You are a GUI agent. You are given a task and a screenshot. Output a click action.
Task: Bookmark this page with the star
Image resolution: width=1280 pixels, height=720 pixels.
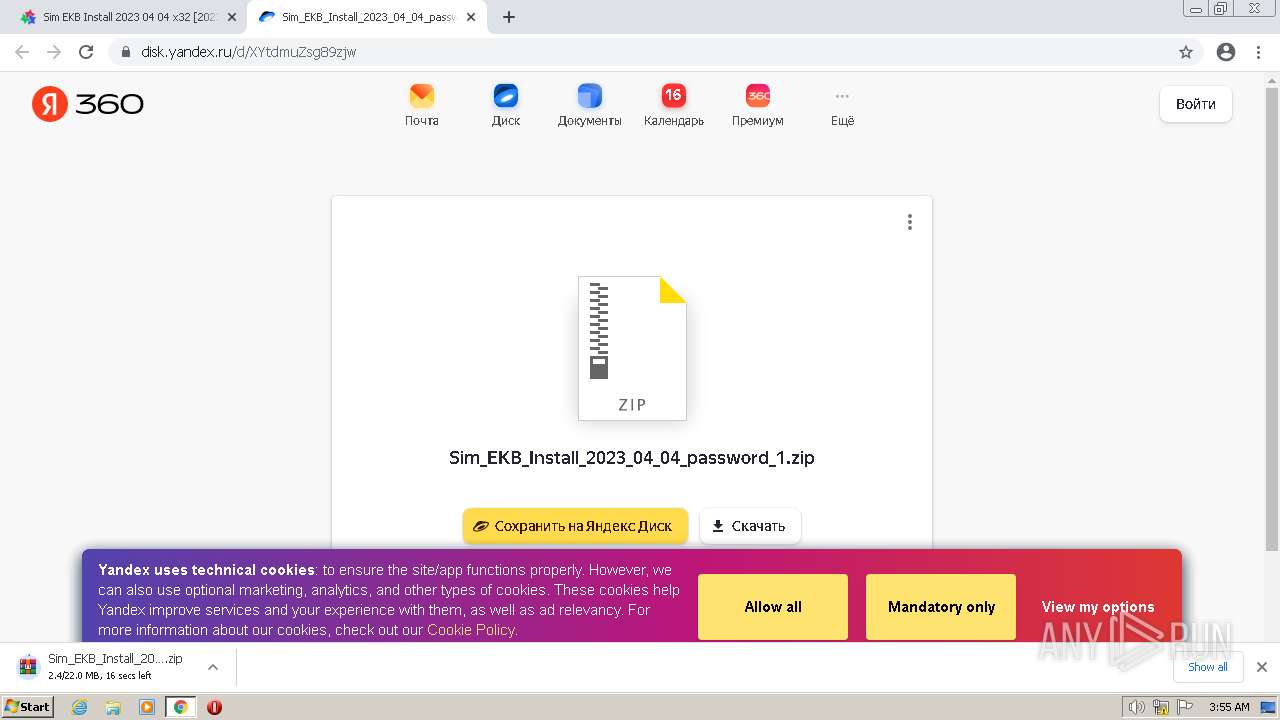(x=1186, y=52)
